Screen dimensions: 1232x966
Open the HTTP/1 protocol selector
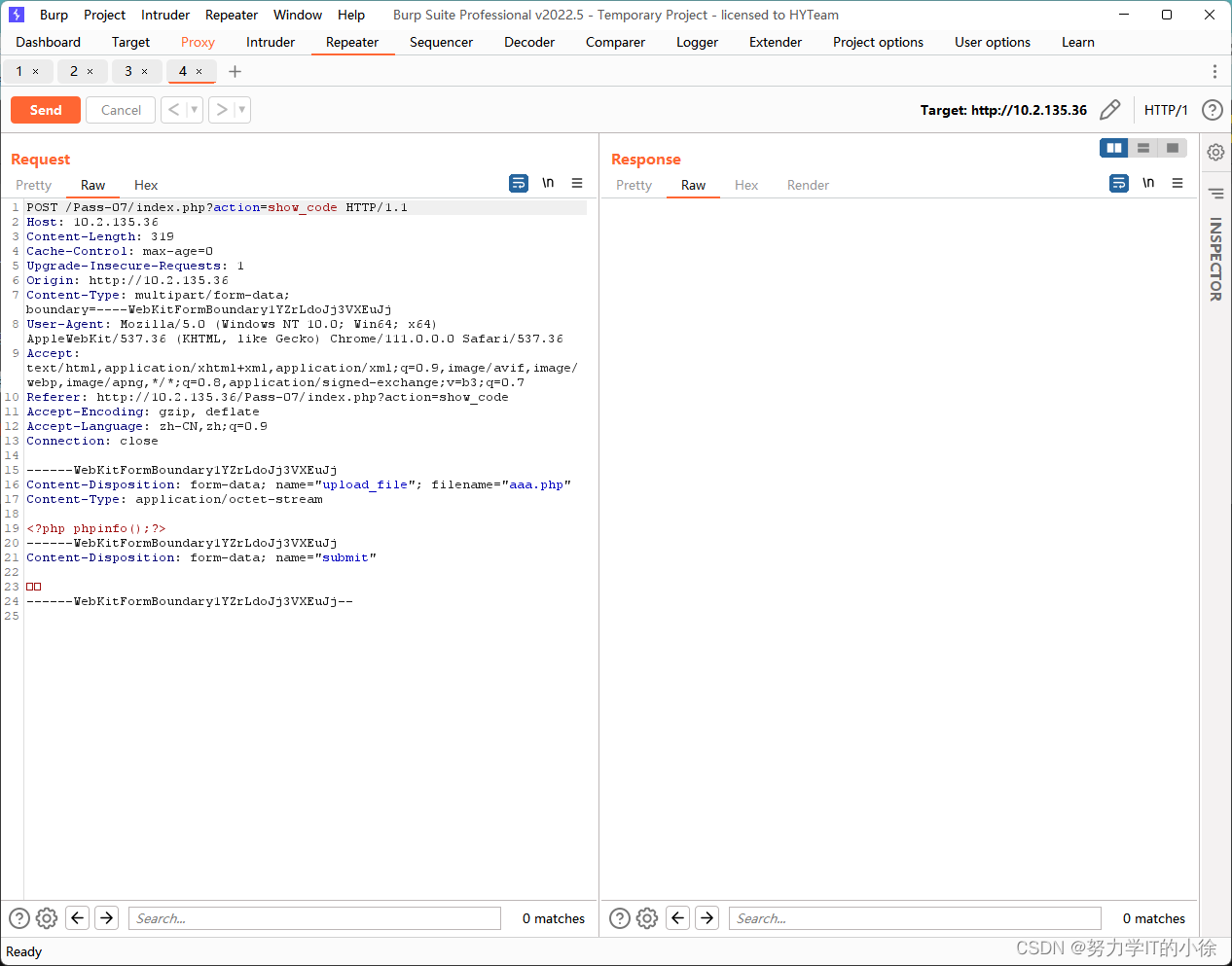click(x=1166, y=110)
